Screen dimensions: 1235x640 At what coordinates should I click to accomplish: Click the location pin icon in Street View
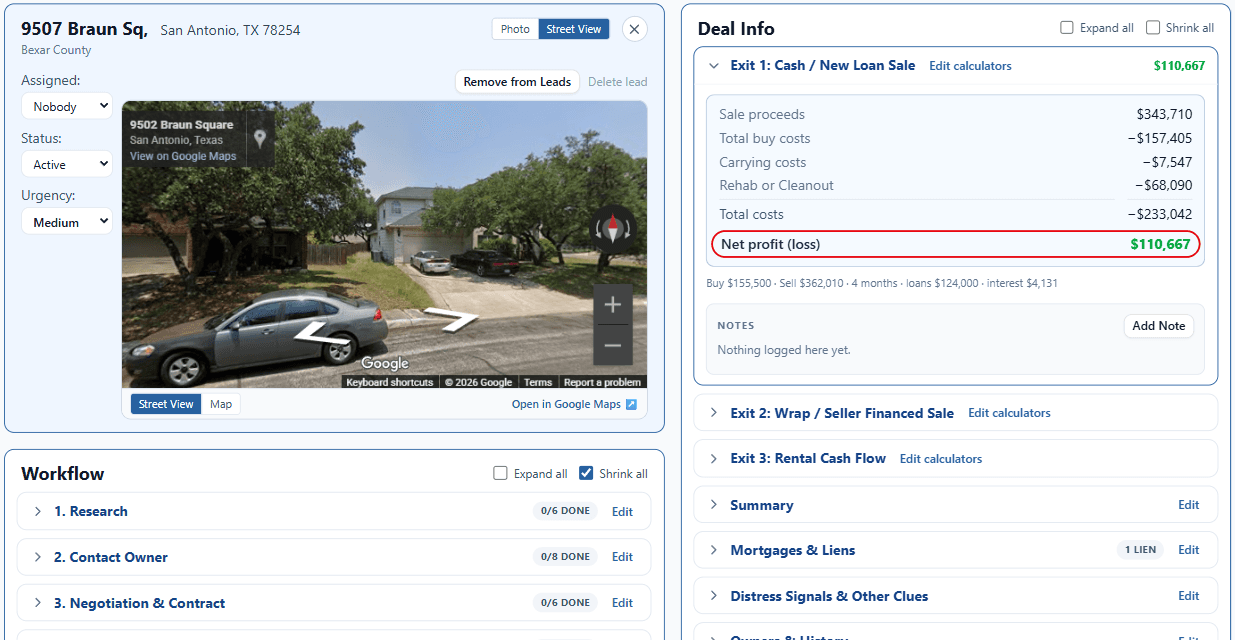[x=259, y=138]
